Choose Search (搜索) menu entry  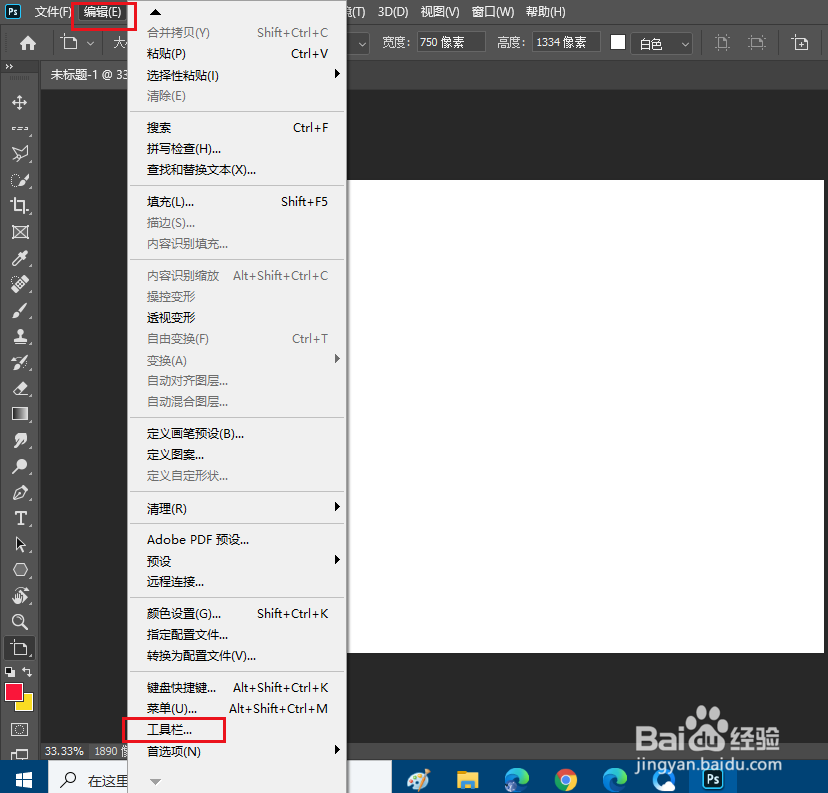point(238,128)
